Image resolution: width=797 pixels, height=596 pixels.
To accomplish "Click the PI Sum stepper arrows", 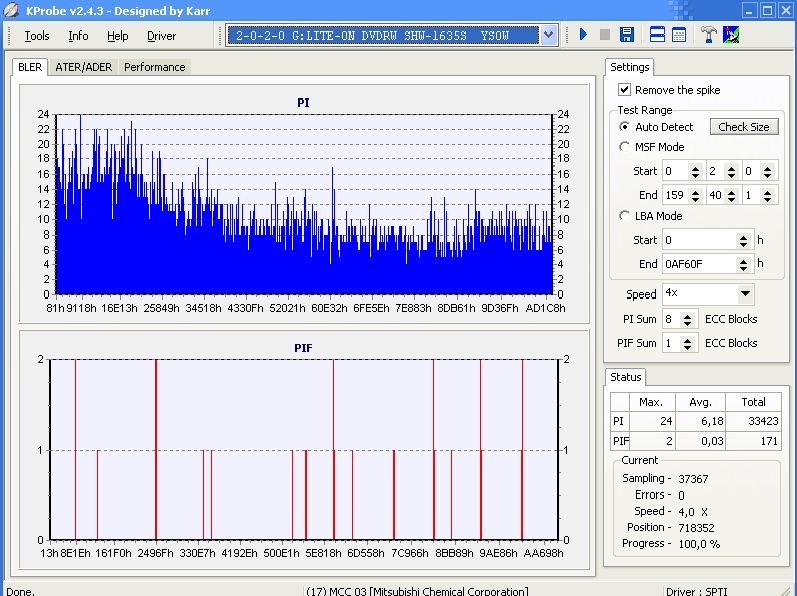I will pos(687,320).
